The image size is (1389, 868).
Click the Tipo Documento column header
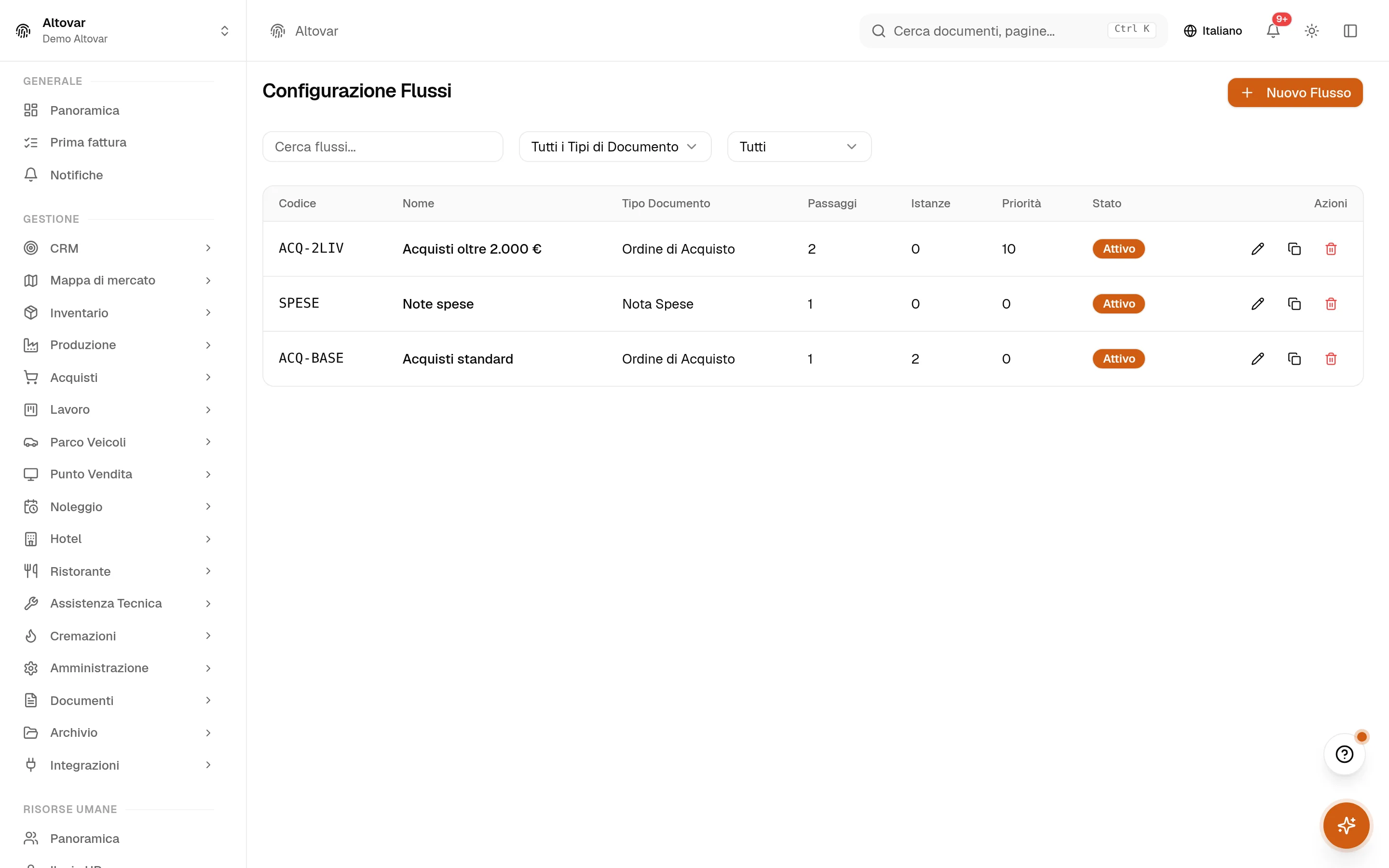tap(666, 203)
